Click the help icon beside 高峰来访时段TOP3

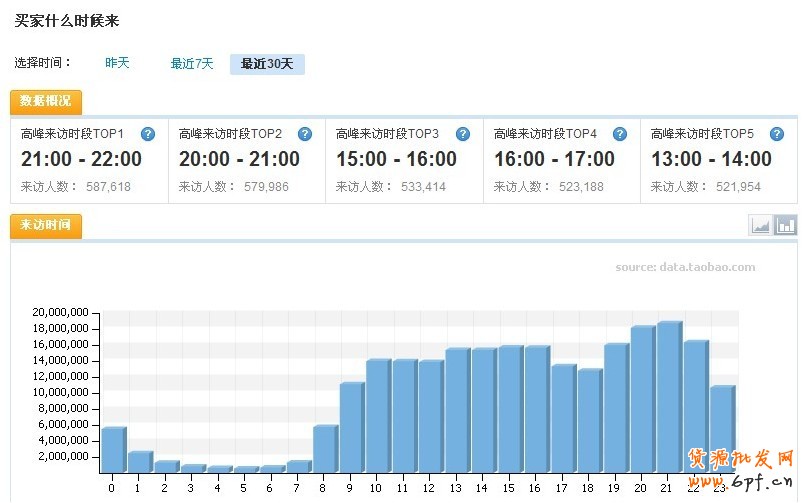(x=463, y=134)
